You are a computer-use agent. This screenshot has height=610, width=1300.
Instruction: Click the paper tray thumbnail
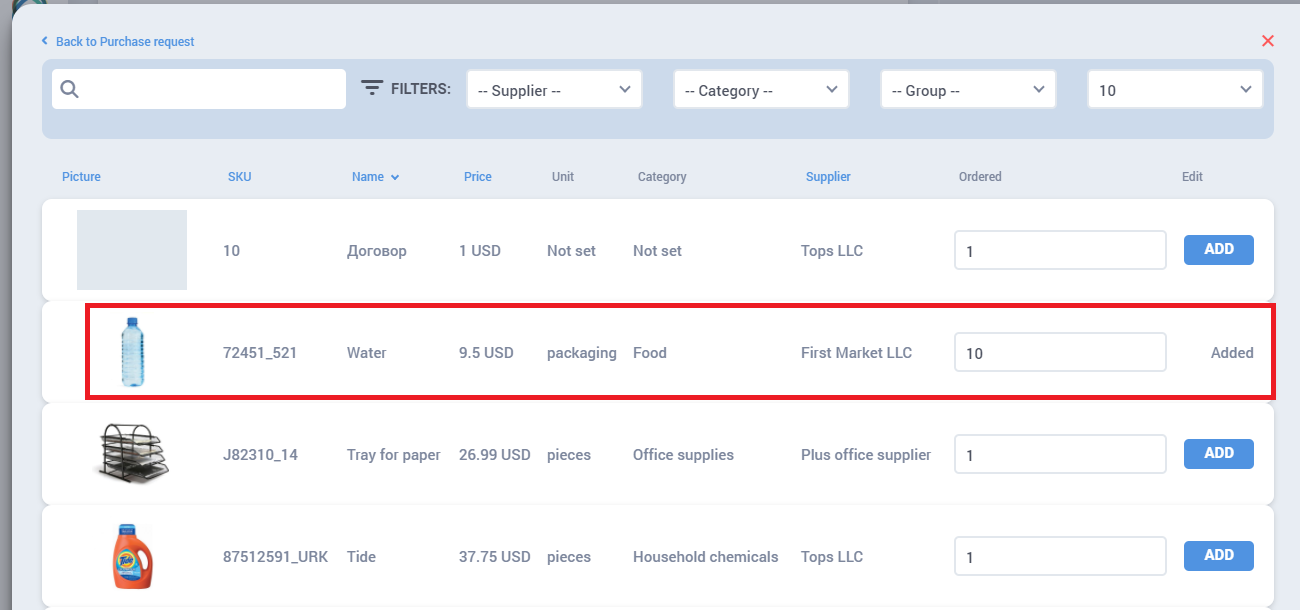(x=132, y=453)
